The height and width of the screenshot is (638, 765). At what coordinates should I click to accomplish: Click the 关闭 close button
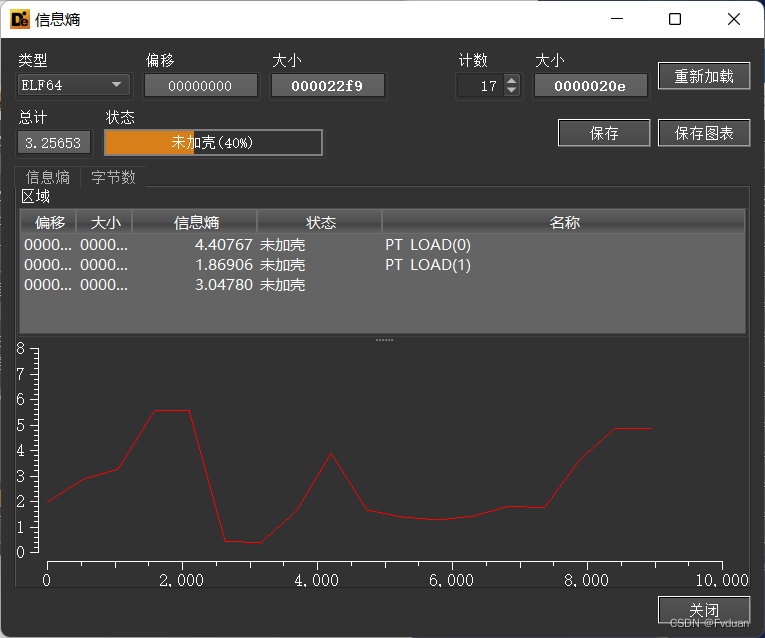(704, 610)
